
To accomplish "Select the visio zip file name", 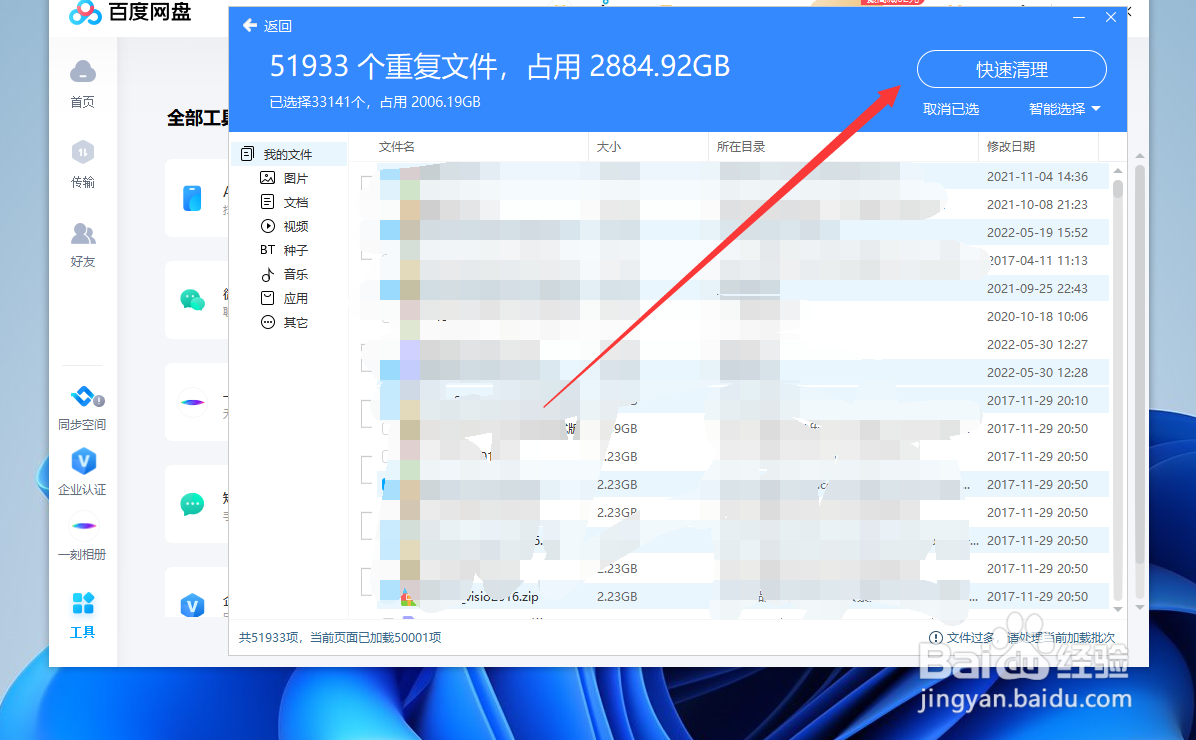I will coord(500,597).
